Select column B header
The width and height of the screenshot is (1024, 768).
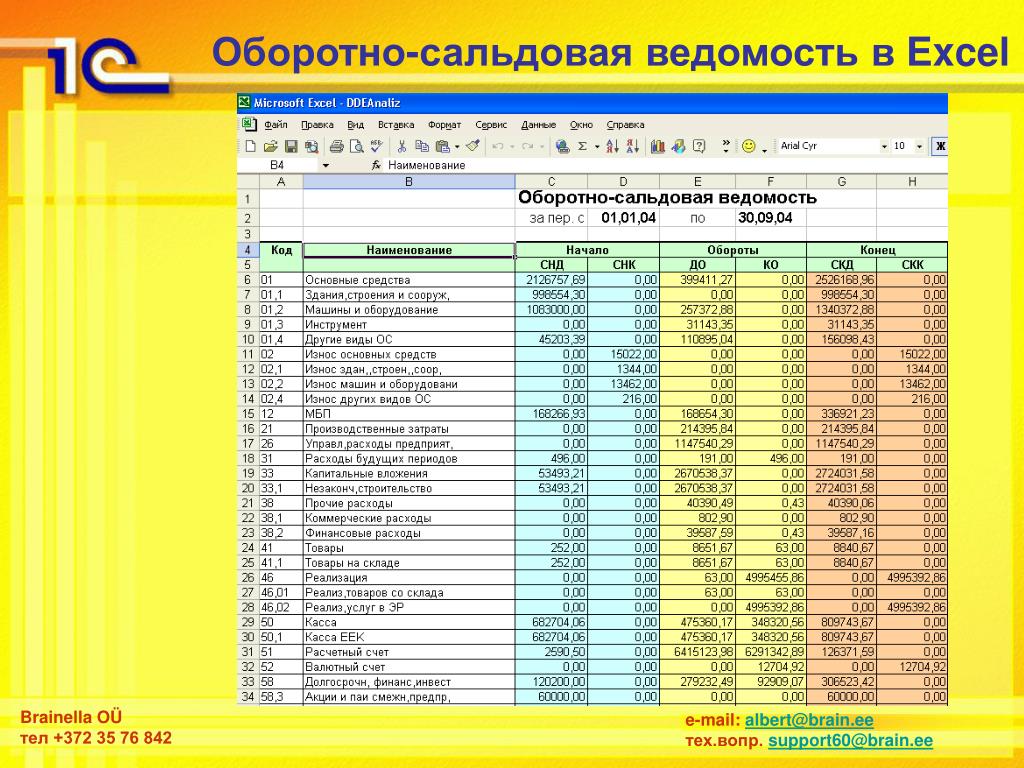pyautogui.click(x=409, y=182)
